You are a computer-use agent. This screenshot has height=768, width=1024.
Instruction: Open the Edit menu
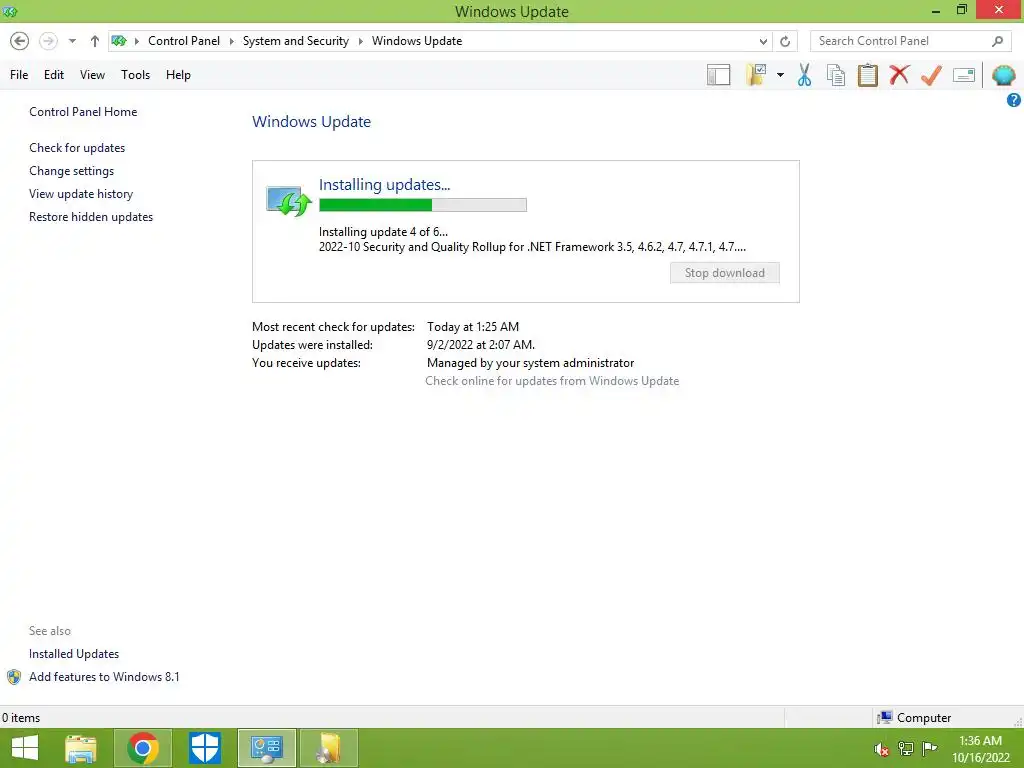coord(54,75)
